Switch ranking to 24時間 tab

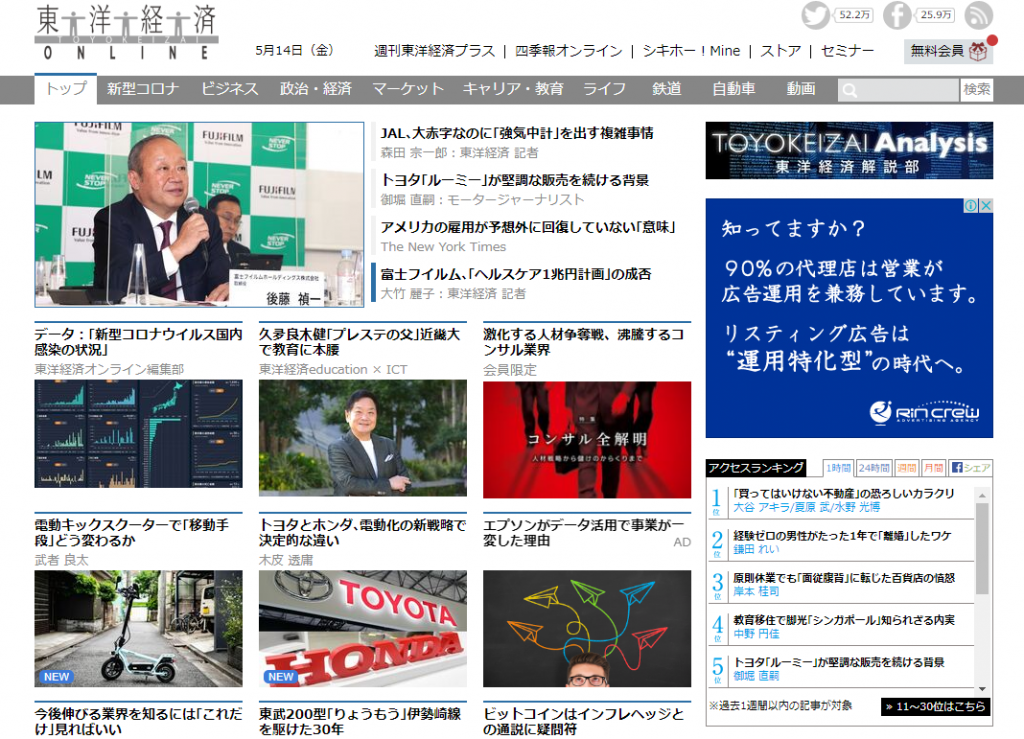(x=874, y=468)
